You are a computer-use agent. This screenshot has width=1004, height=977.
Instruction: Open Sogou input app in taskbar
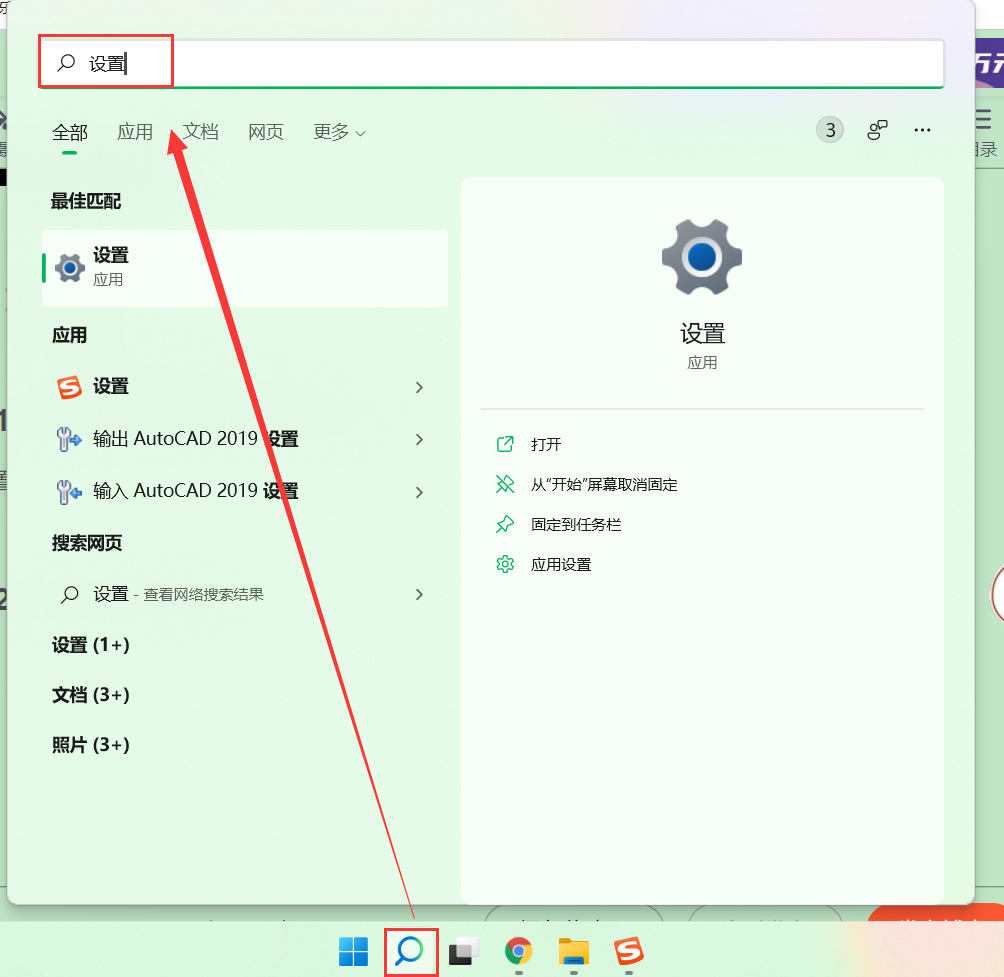[629, 951]
